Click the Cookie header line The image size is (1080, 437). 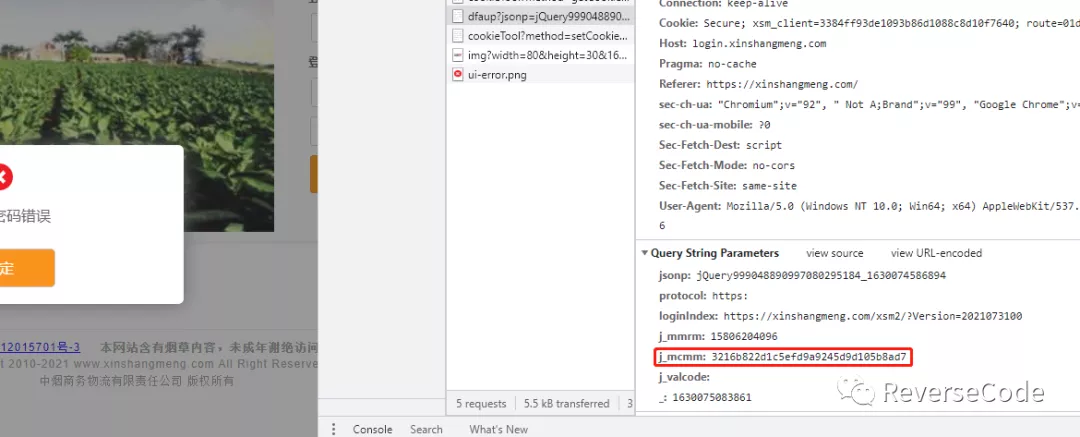tap(869, 23)
